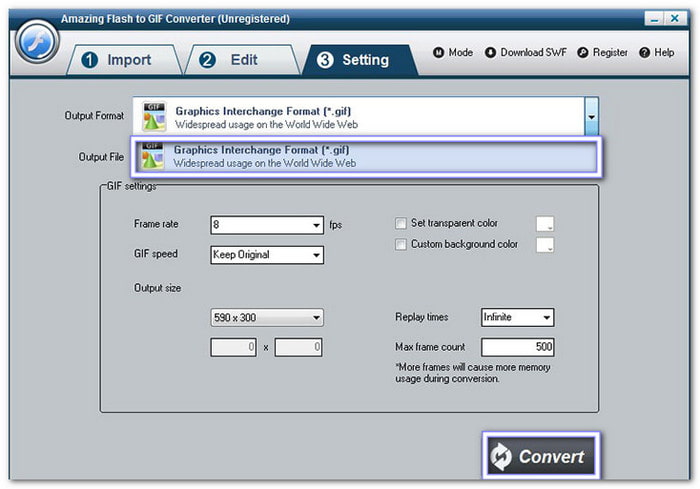Image resolution: width=700 pixels, height=489 pixels.
Task: Click the Output Format label
Action: tap(94, 116)
